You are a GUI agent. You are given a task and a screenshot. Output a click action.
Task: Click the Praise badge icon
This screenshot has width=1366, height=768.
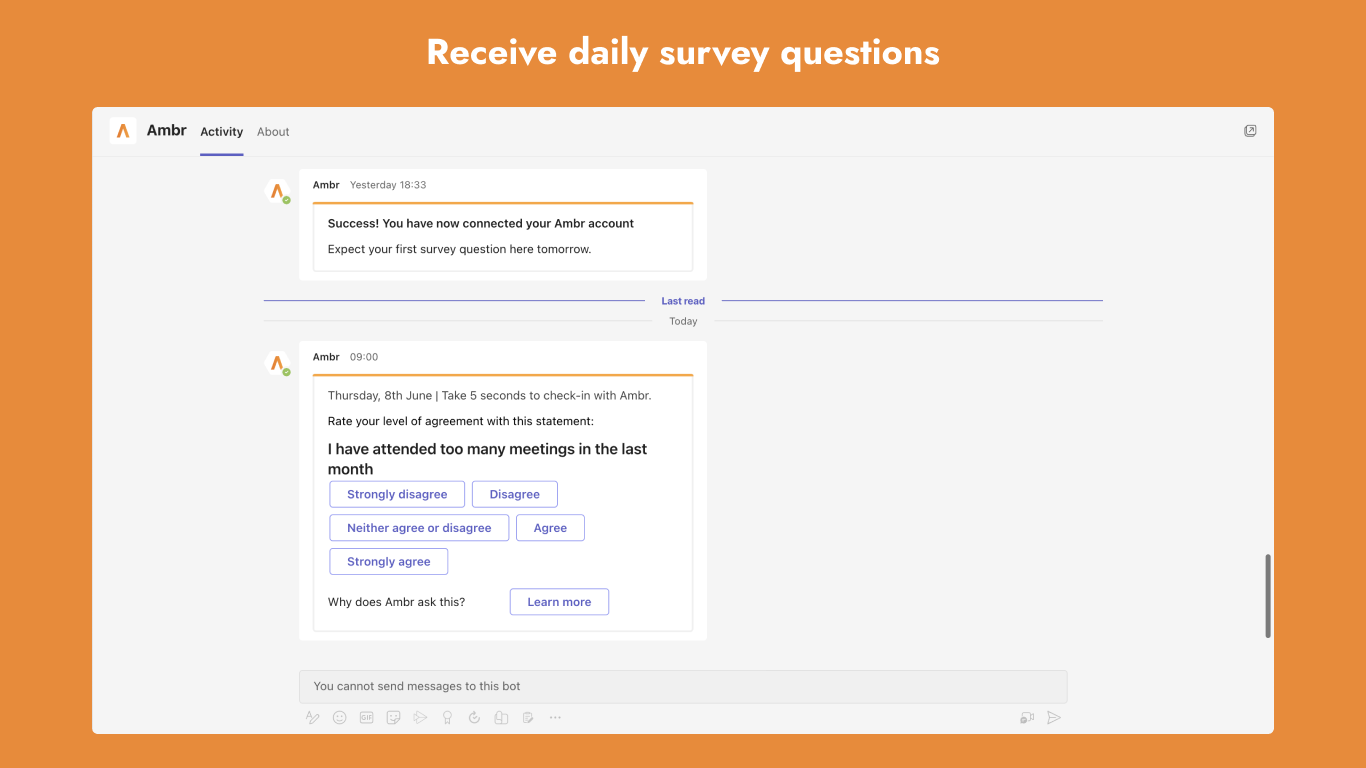pyautogui.click(x=448, y=717)
